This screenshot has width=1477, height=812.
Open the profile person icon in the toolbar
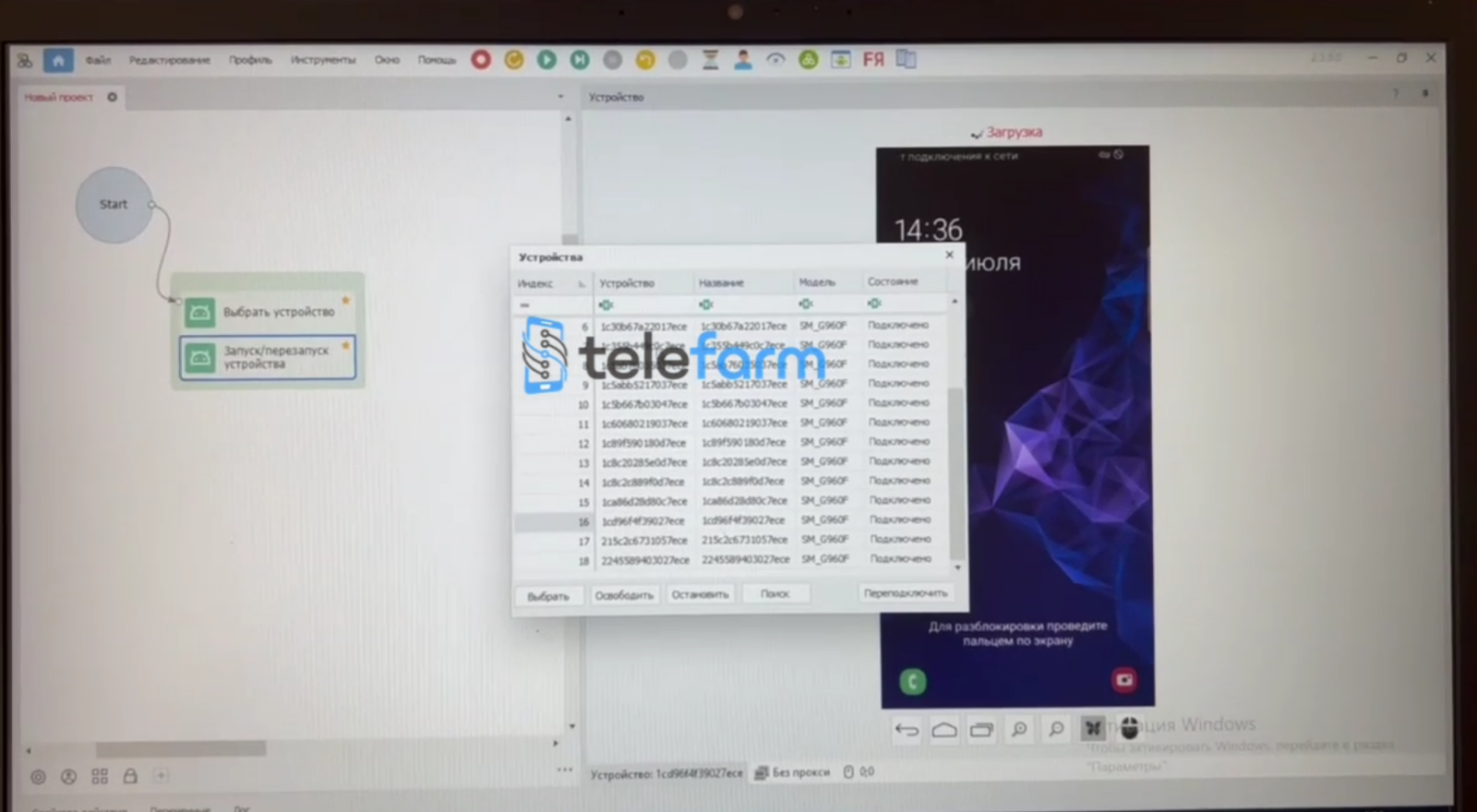[743, 60]
